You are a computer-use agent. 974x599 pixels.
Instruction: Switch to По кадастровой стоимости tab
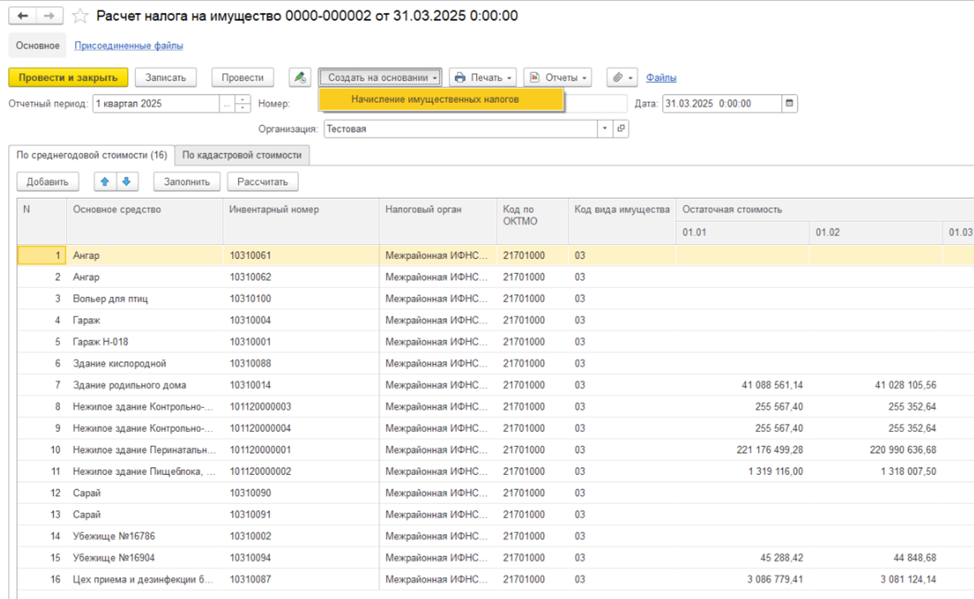tap(242, 155)
